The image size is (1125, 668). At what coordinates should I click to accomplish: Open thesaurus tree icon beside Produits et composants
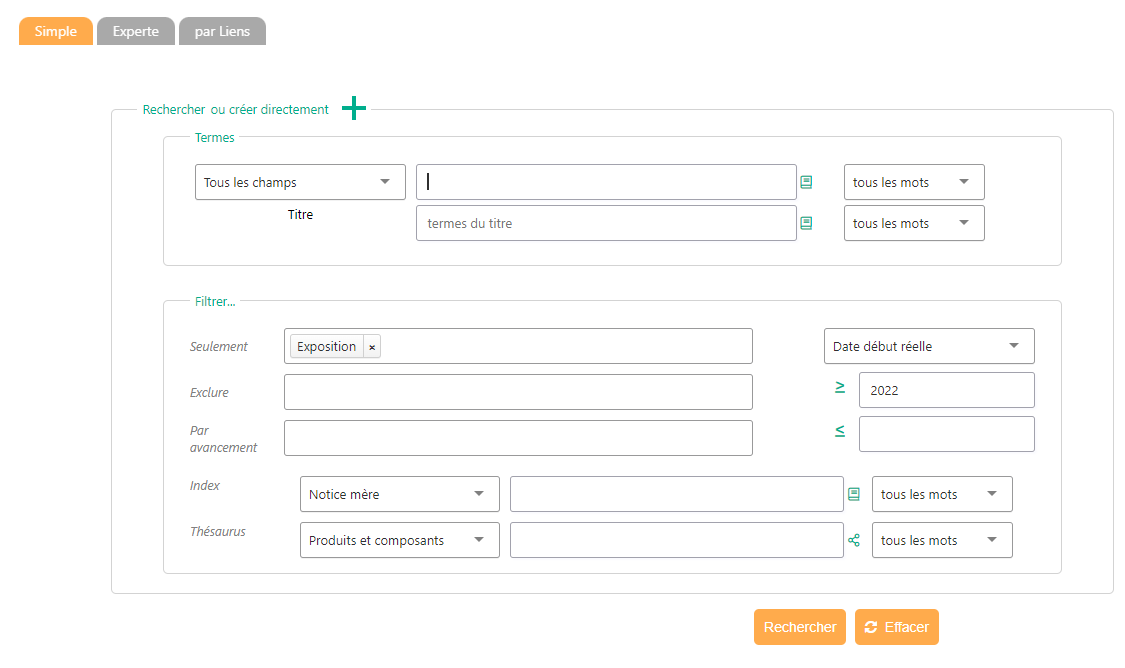coord(854,540)
